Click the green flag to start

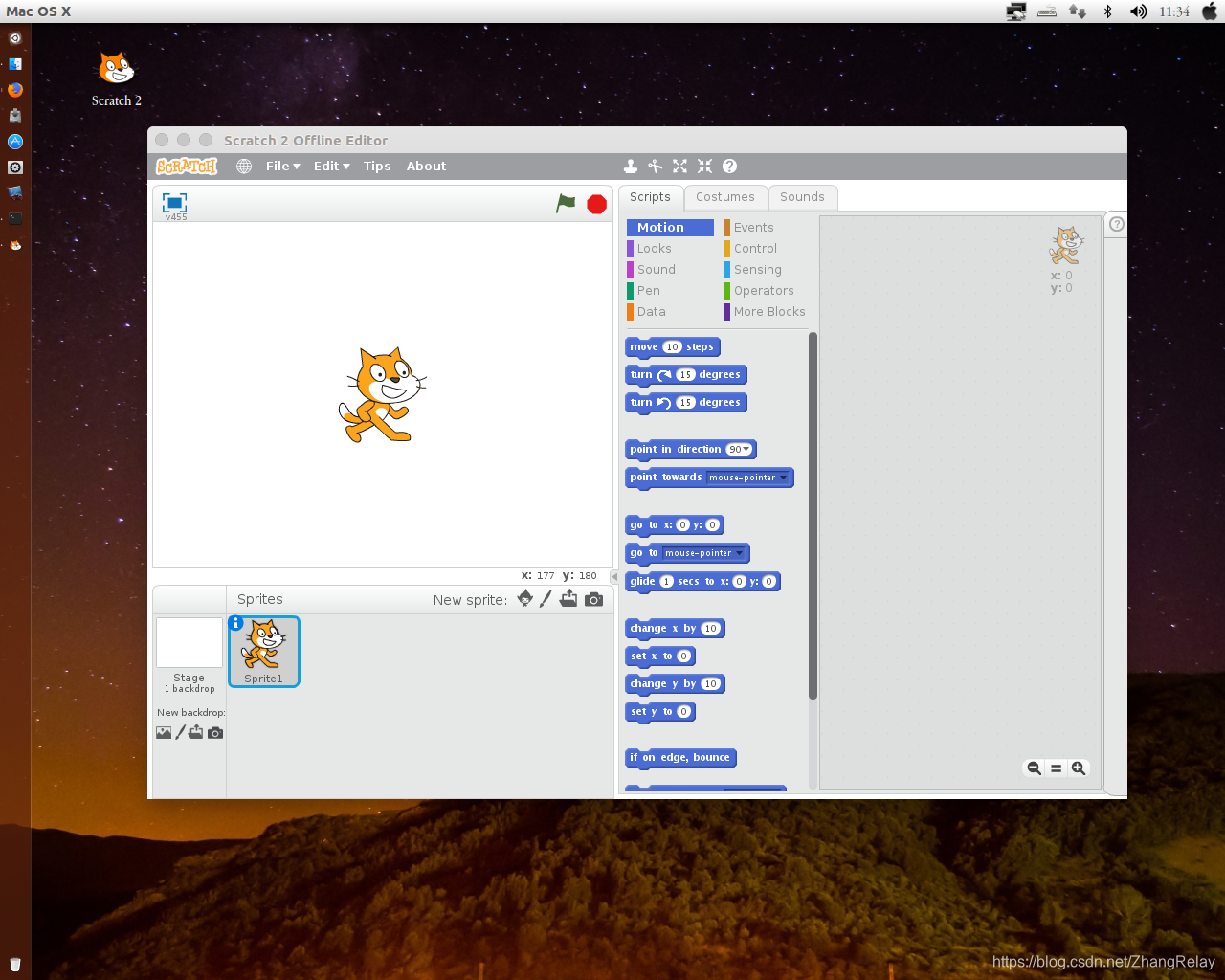tap(566, 203)
